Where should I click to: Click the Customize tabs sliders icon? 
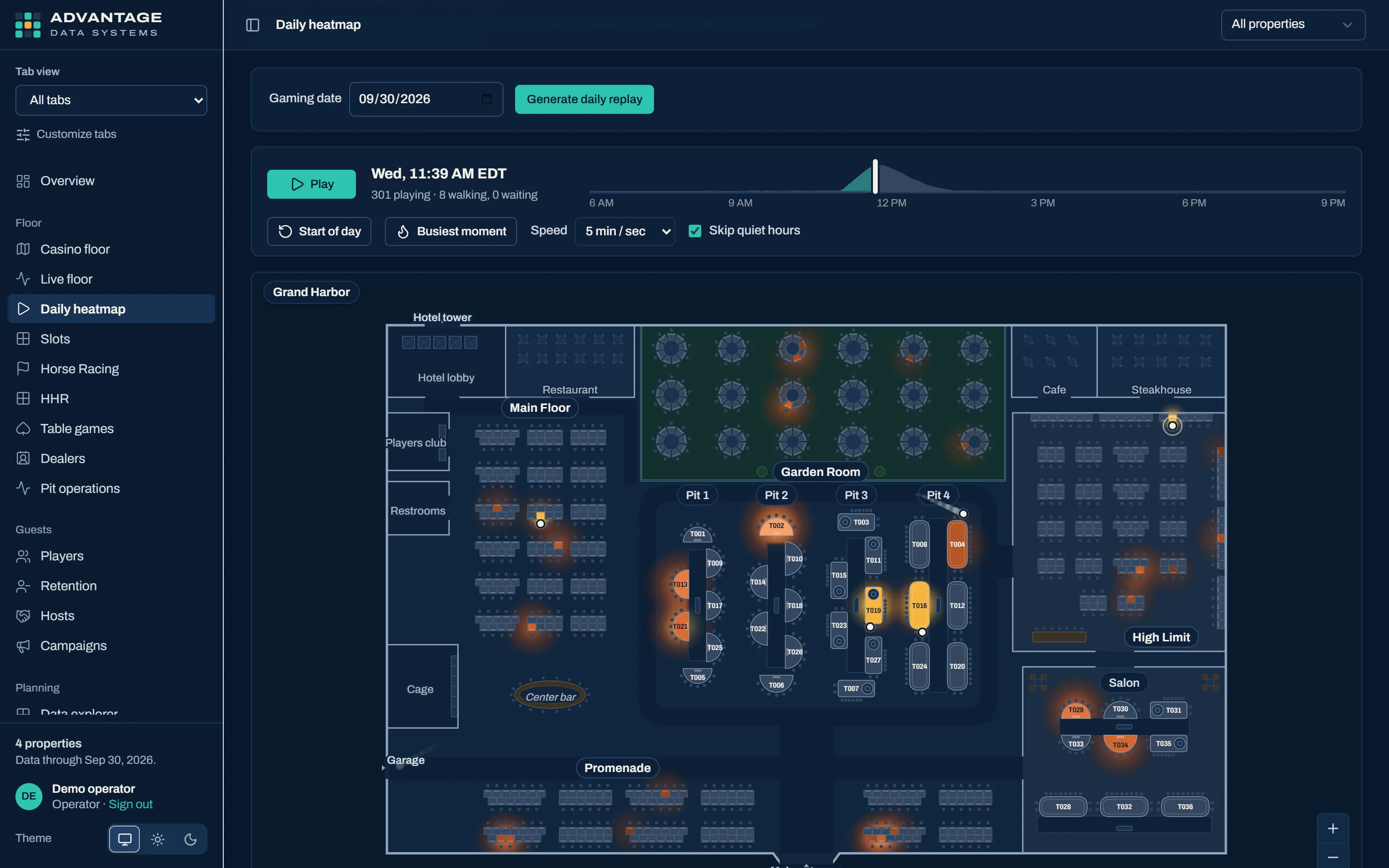click(x=23, y=135)
